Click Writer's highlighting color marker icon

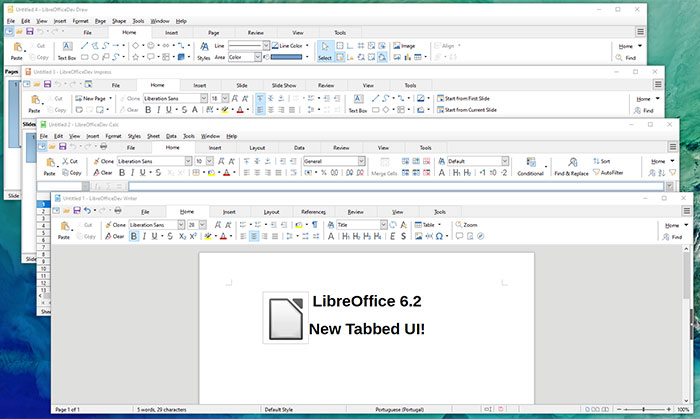[x=208, y=236]
